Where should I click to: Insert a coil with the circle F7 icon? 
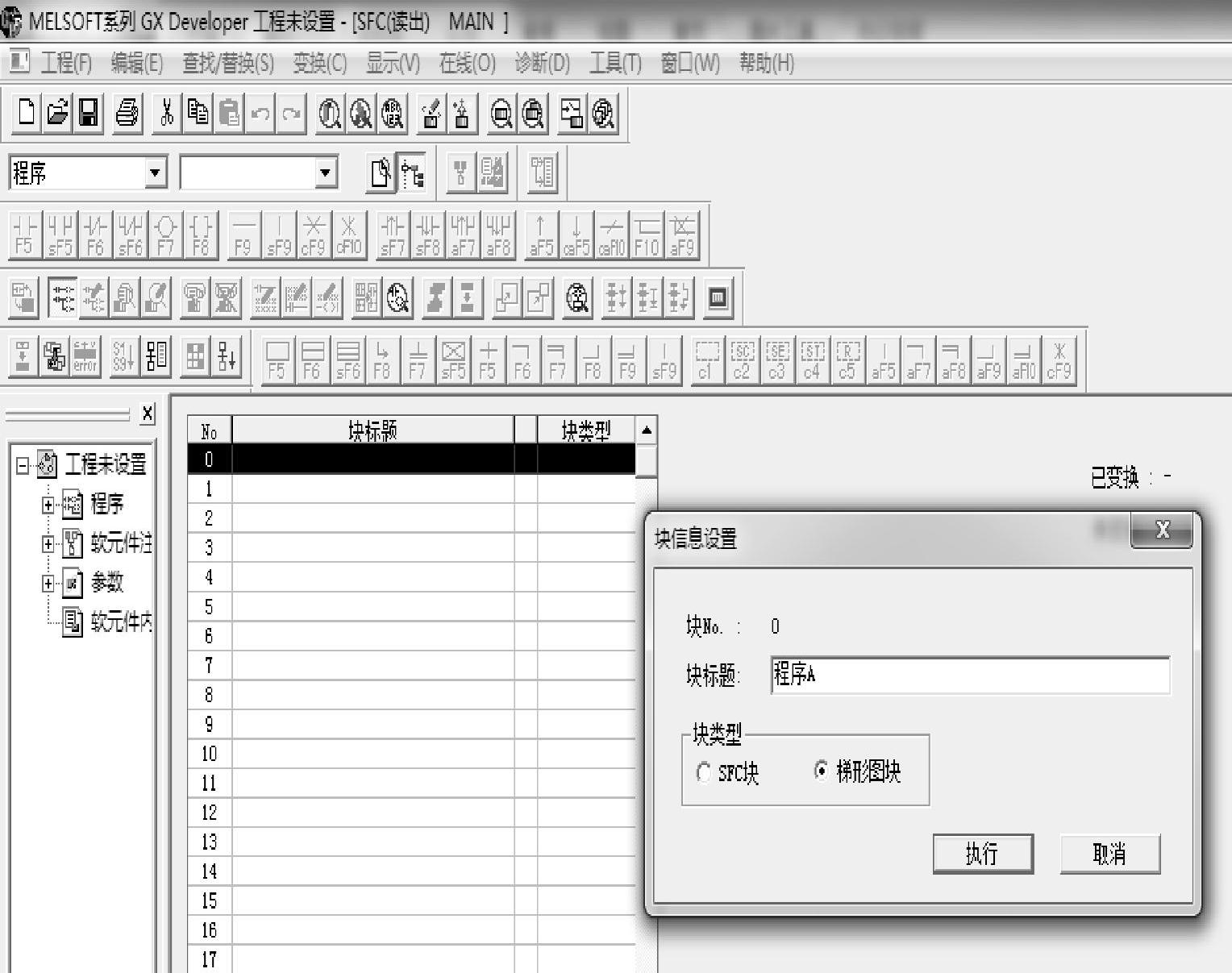tap(166, 235)
